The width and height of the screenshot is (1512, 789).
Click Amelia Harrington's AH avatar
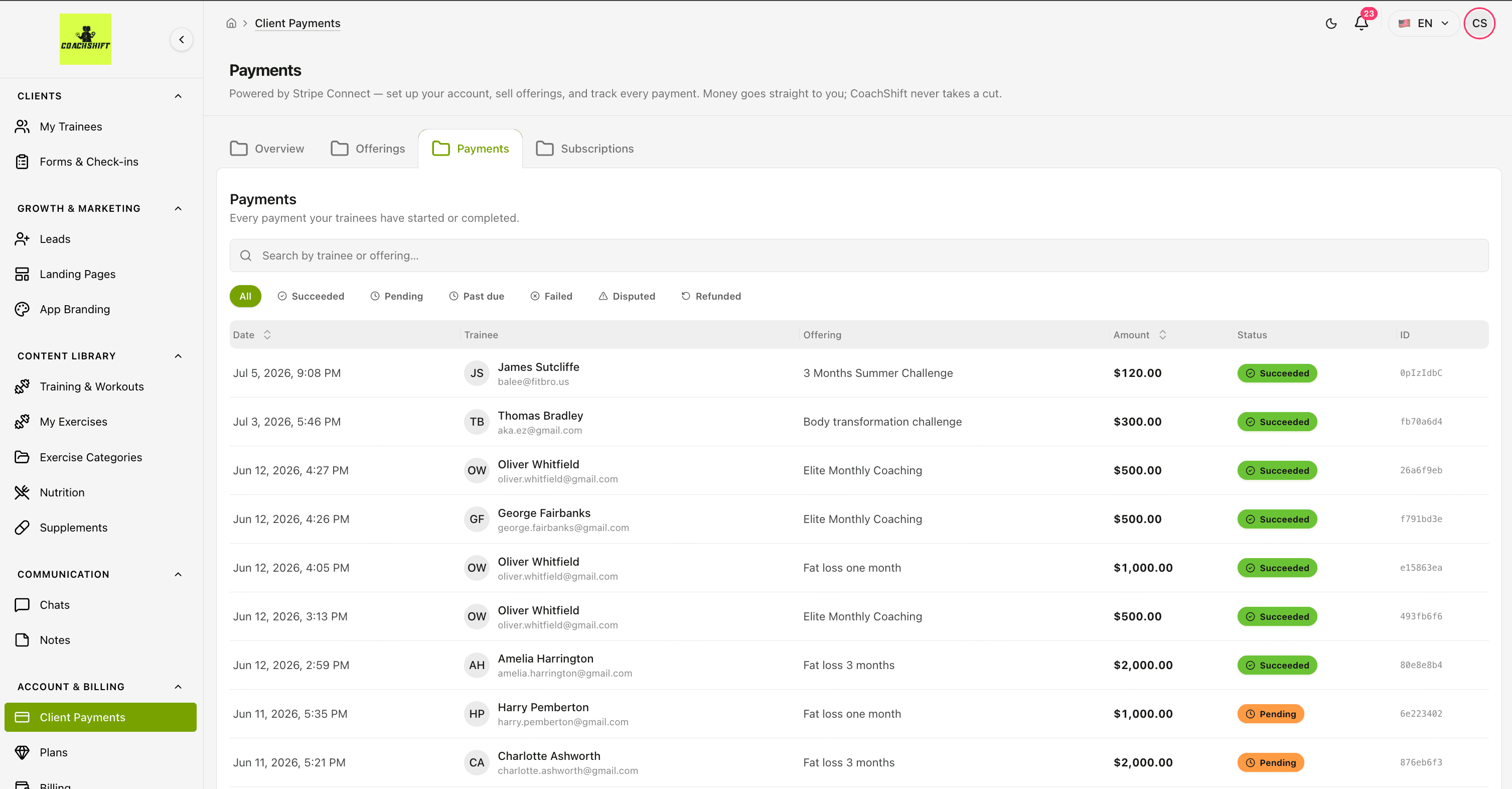tap(477, 665)
